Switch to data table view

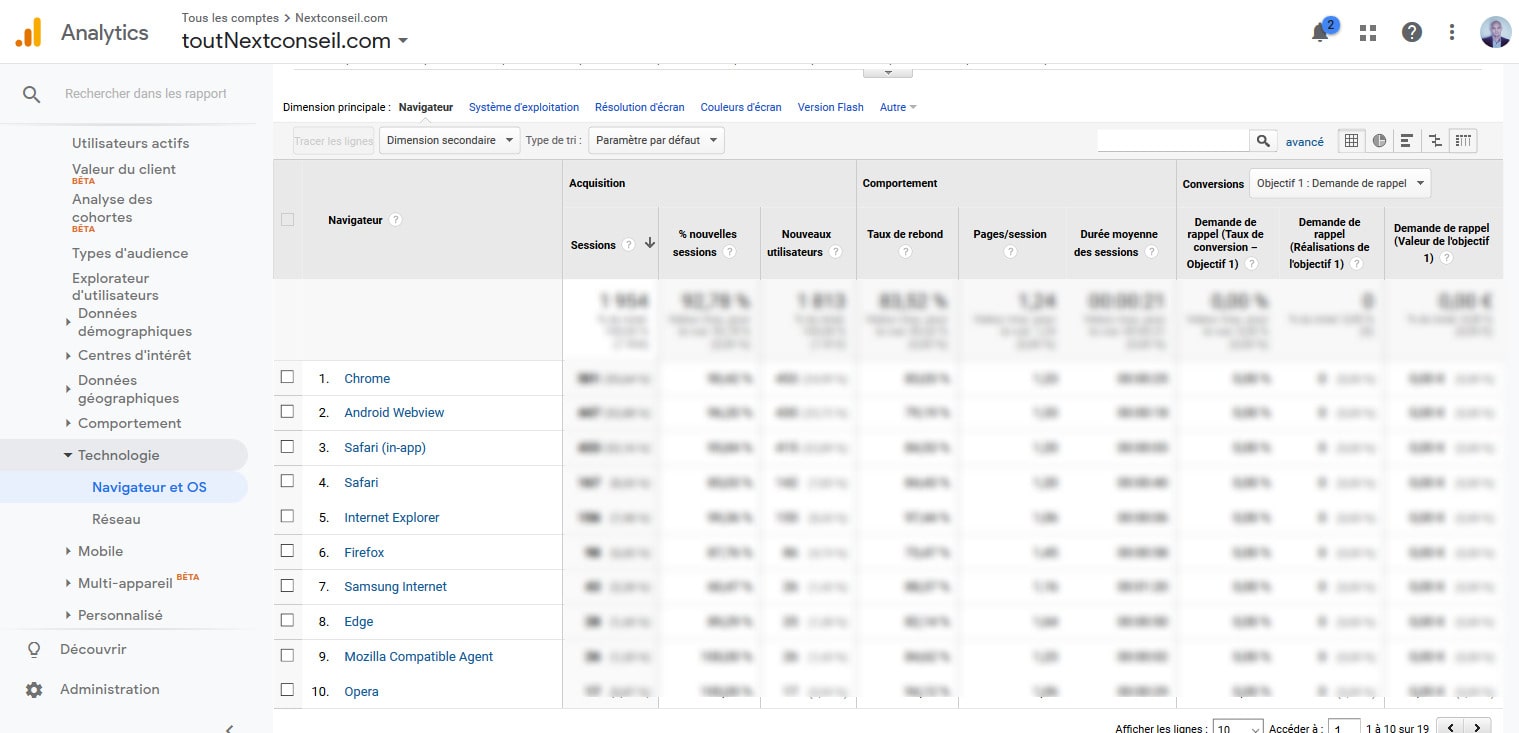click(x=1351, y=141)
